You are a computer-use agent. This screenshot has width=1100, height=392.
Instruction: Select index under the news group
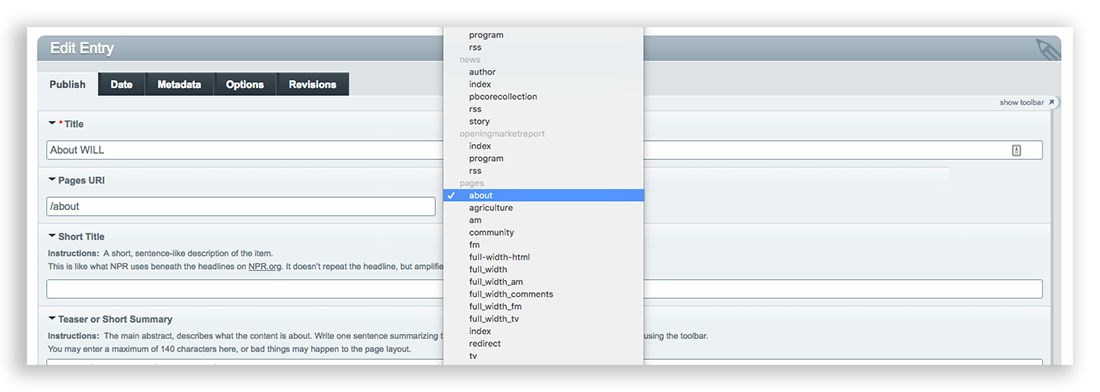pos(544,84)
